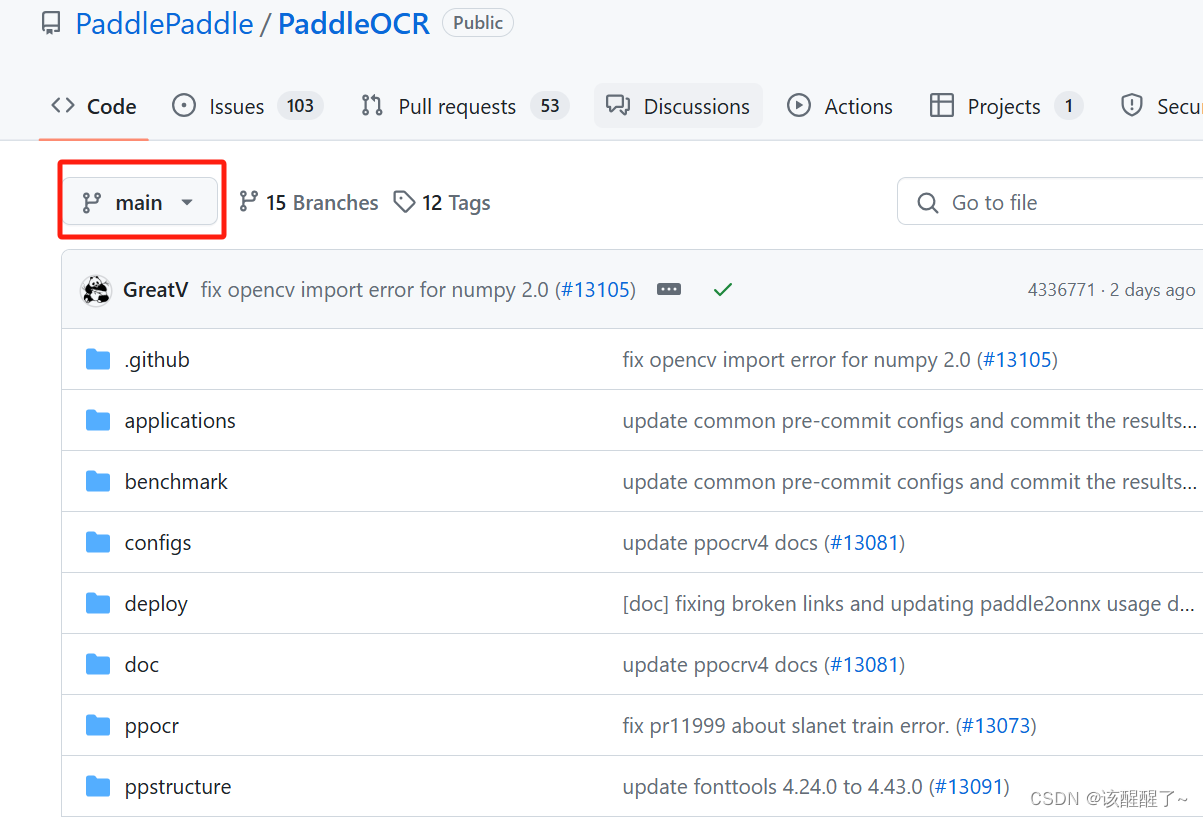Click the git branch icon in main button
Image resolution: width=1203 pixels, height=817 pixels.
point(92,203)
